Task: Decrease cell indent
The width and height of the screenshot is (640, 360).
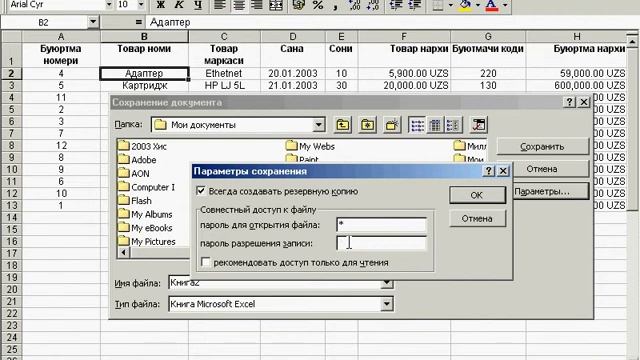Action: click(x=396, y=5)
